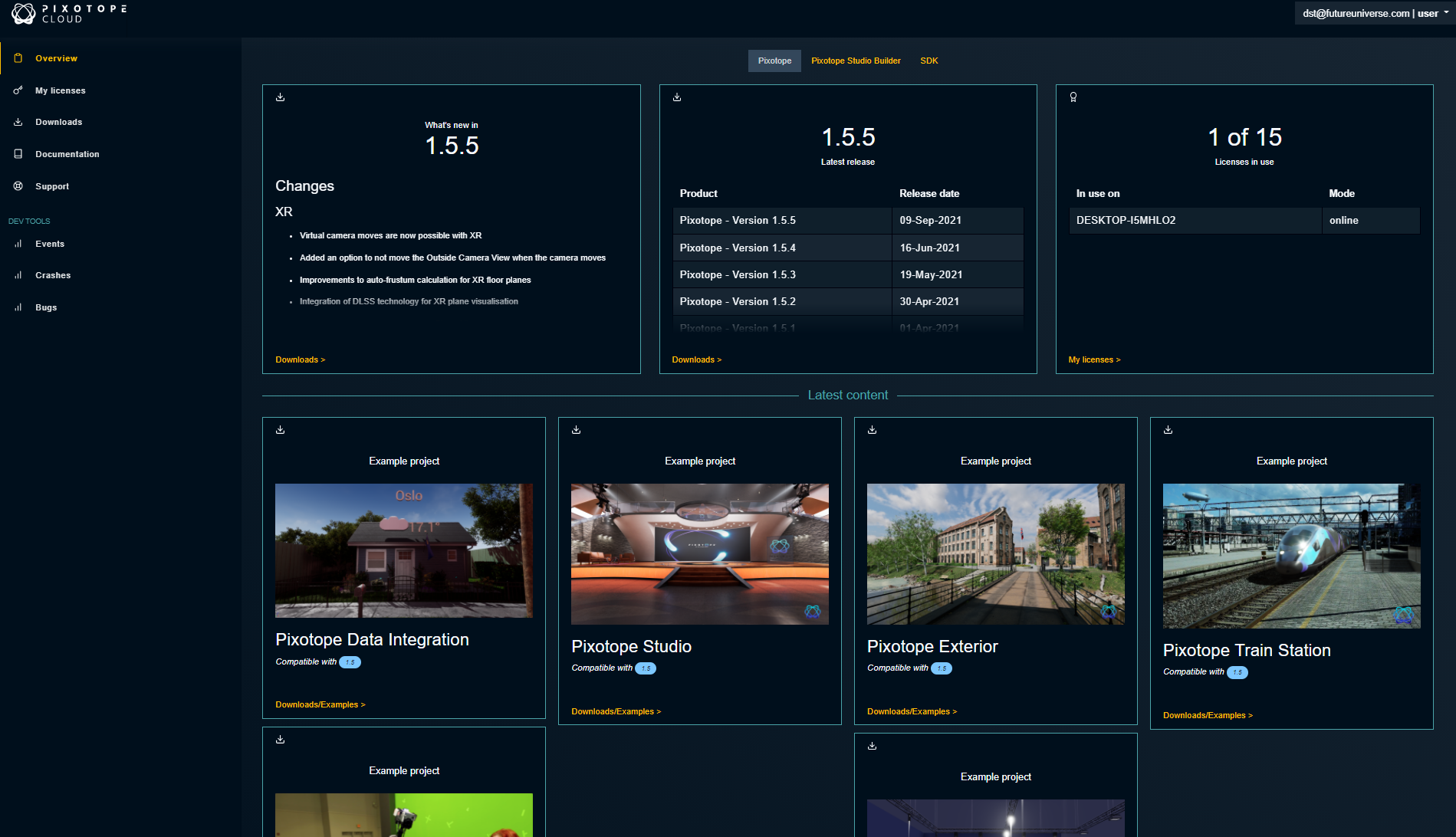1456x837 pixels.
Task: Click download icon on Train Station card
Action: [x=1168, y=430]
